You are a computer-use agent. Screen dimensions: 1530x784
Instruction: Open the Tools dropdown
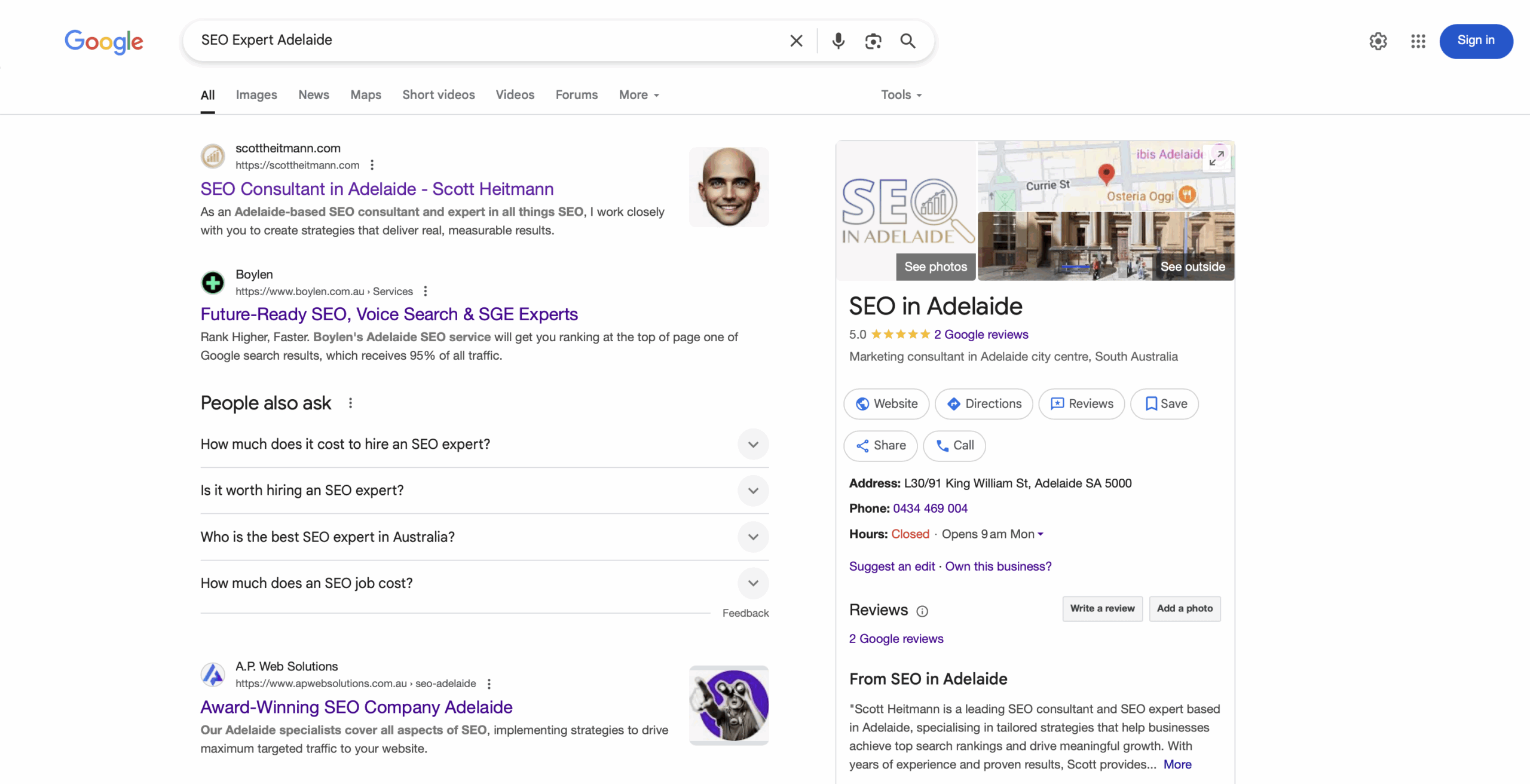901,94
